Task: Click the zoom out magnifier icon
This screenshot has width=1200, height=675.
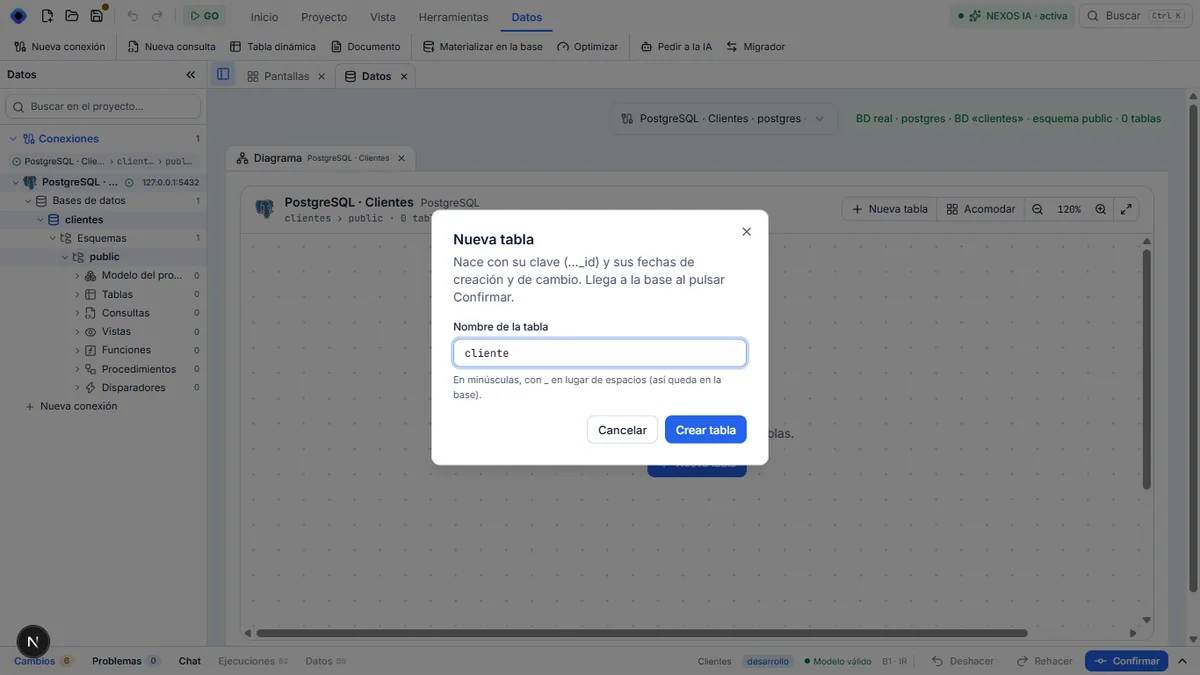Action: click(x=1038, y=209)
